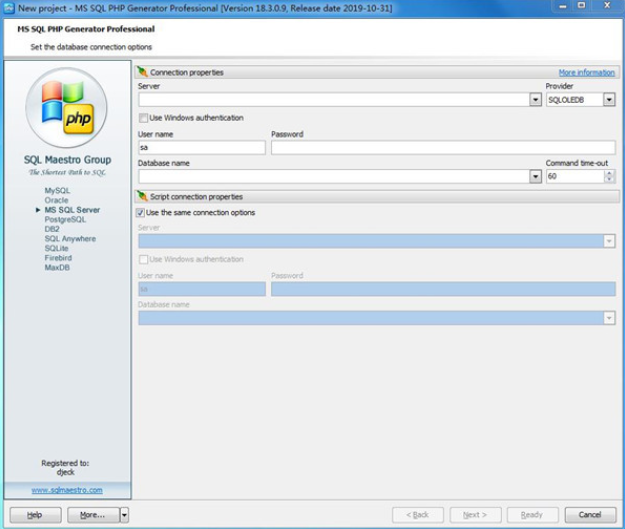Open the Database name dropdown

point(535,176)
